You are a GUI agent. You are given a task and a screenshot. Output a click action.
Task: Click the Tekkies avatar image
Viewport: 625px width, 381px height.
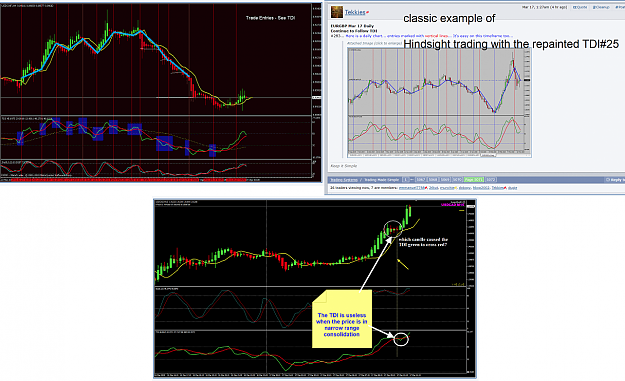tap(337, 12)
